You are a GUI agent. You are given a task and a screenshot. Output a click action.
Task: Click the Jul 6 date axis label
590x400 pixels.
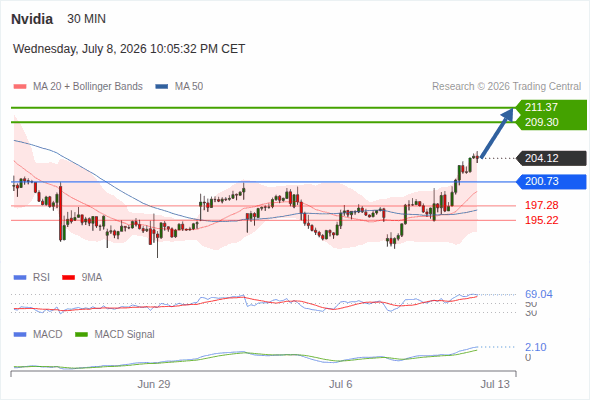pos(341,384)
